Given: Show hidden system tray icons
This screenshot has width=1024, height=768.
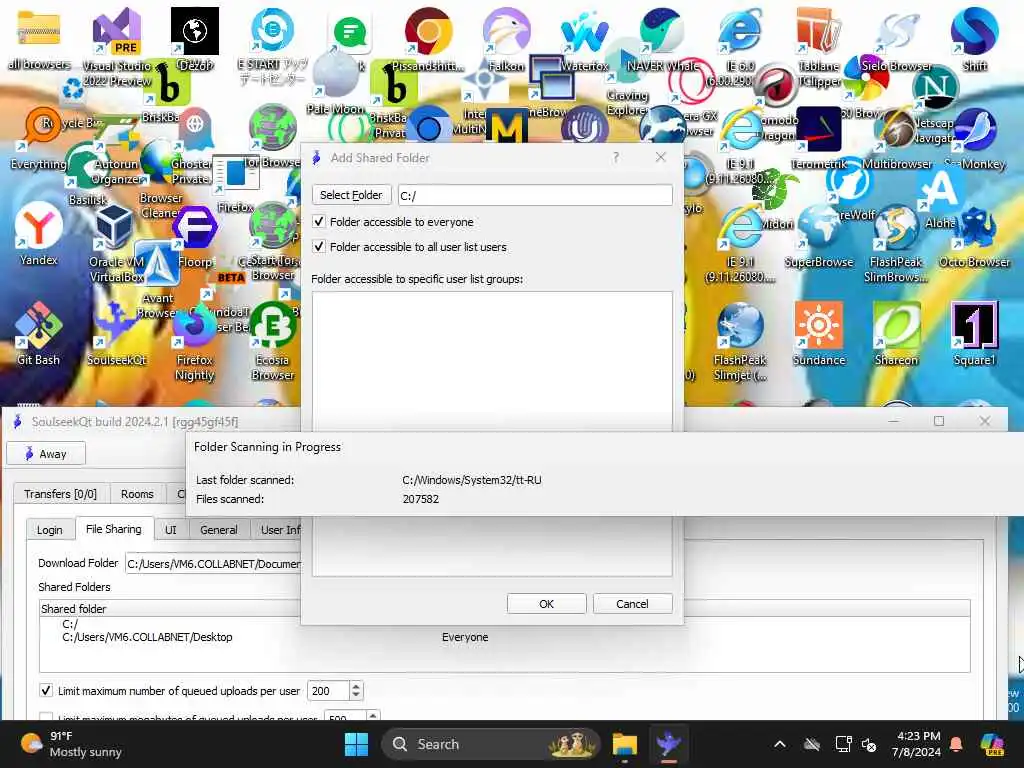Looking at the screenshot, I should pos(780,744).
